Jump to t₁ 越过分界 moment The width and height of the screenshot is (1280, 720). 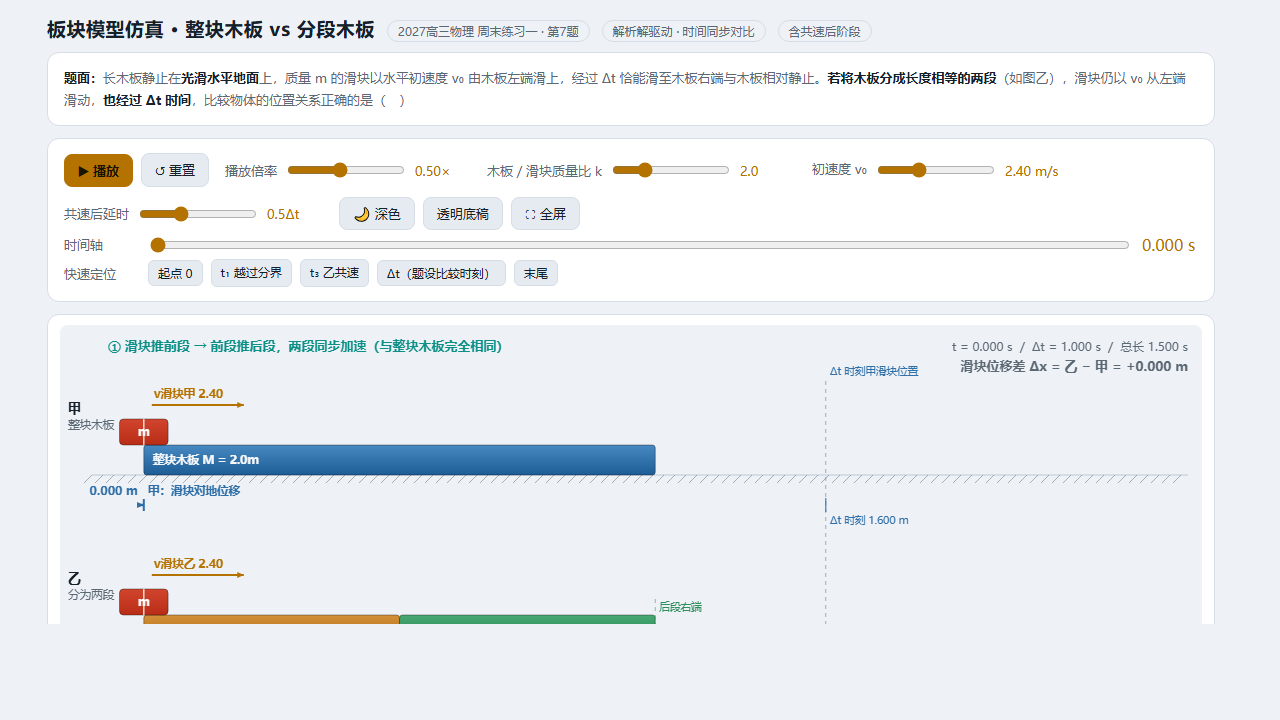(251, 273)
